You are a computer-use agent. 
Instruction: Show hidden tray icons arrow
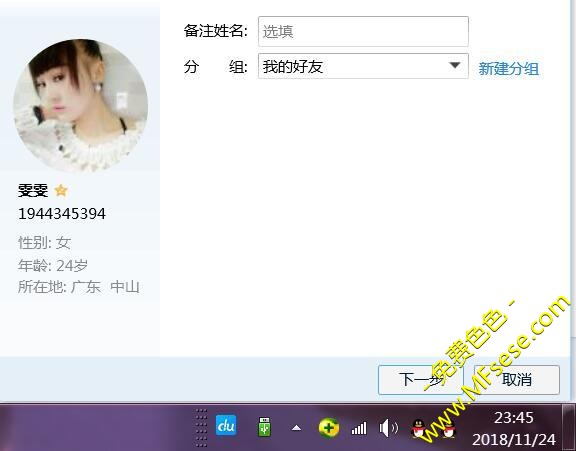[296, 428]
